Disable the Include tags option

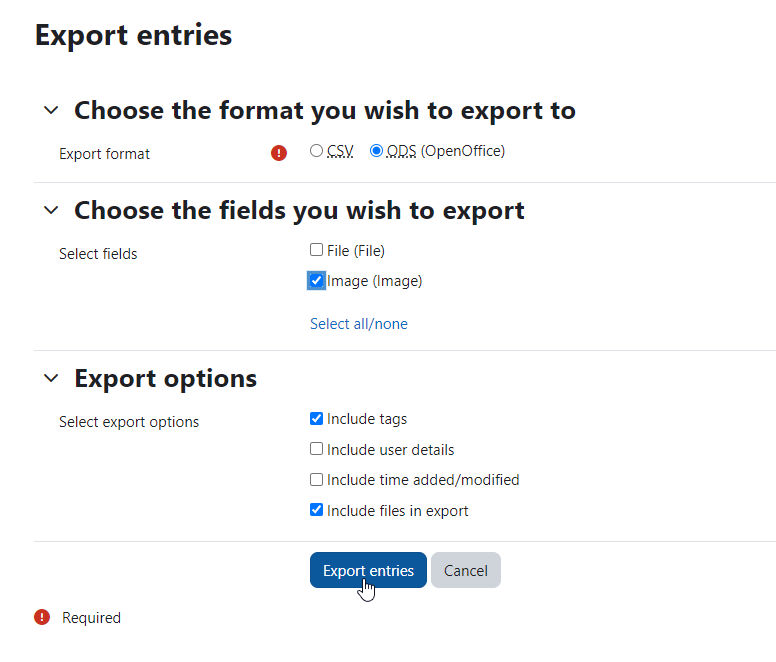tap(316, 419)
